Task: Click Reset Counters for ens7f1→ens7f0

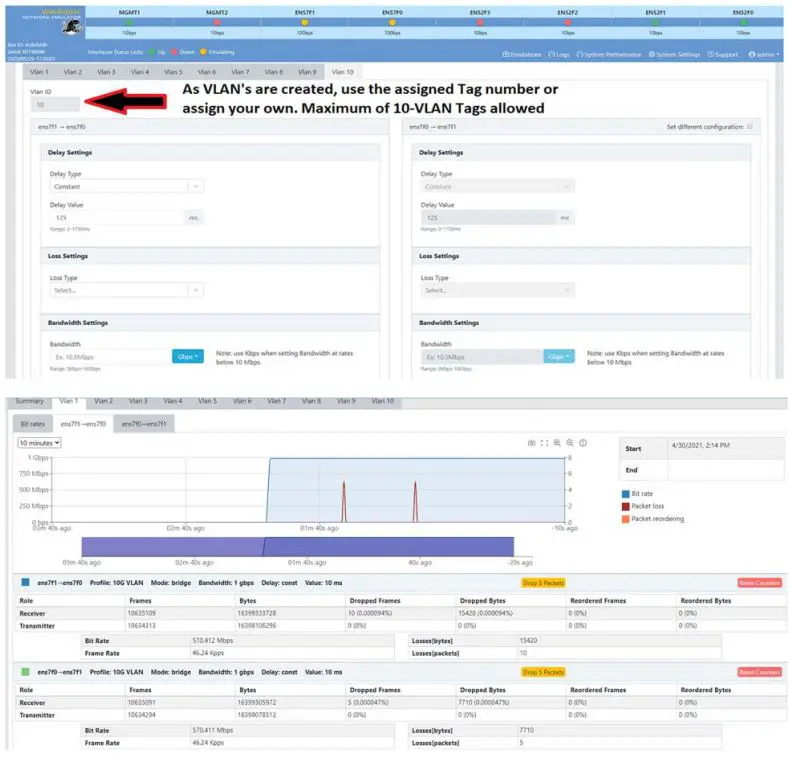Action: click(760, 583)
